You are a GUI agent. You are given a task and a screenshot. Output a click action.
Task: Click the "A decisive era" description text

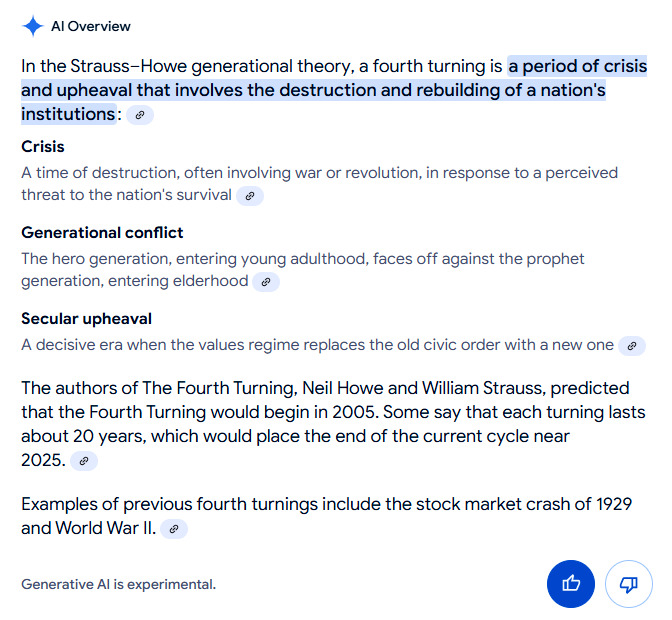click(317, 345)
